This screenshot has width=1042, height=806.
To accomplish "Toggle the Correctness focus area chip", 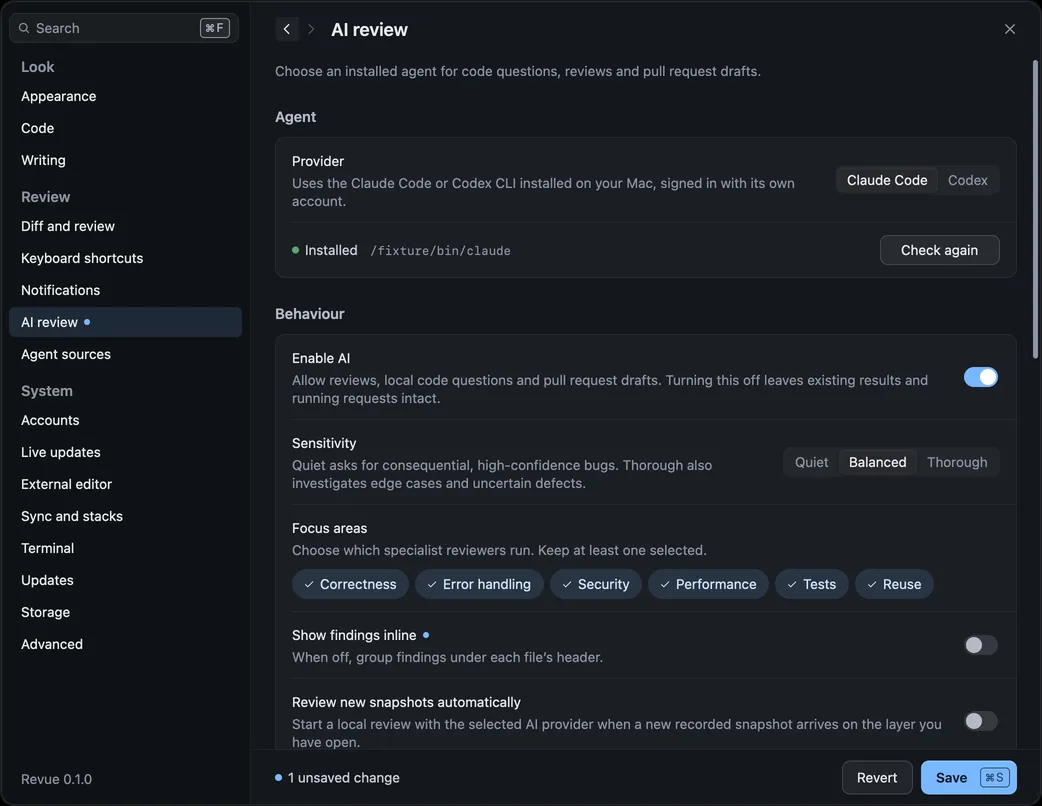I will pyautogui.click(x=350, y=584).
